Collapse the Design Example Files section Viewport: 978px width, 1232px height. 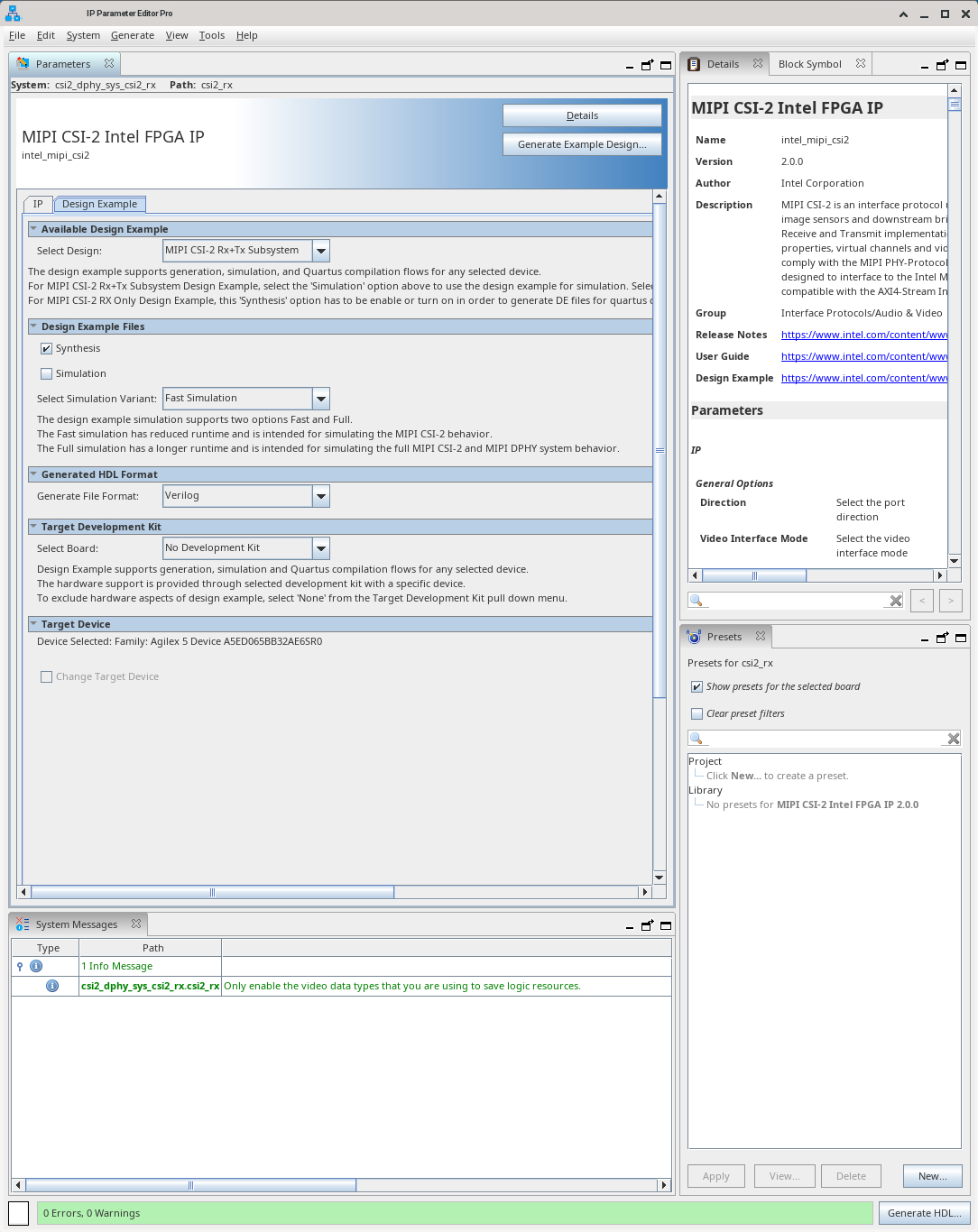(x=33, y=326)
